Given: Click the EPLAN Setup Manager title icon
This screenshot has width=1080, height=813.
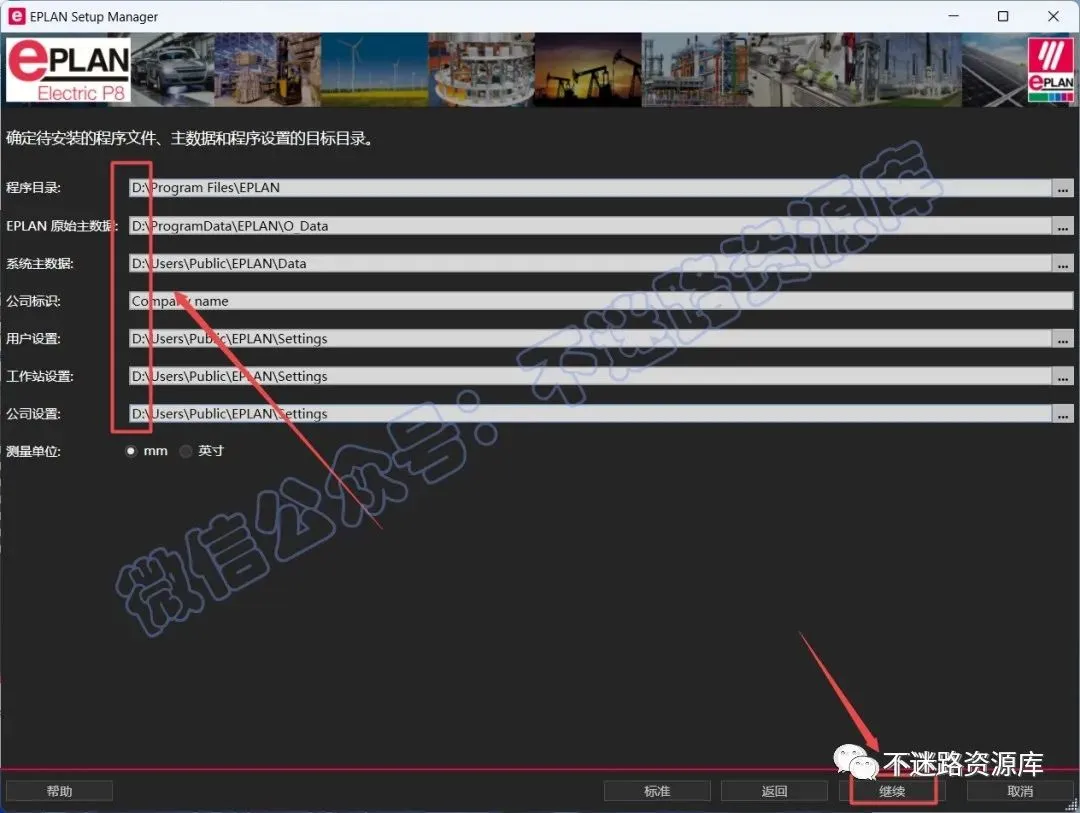Looking at the screenshot, I should 16,16.
